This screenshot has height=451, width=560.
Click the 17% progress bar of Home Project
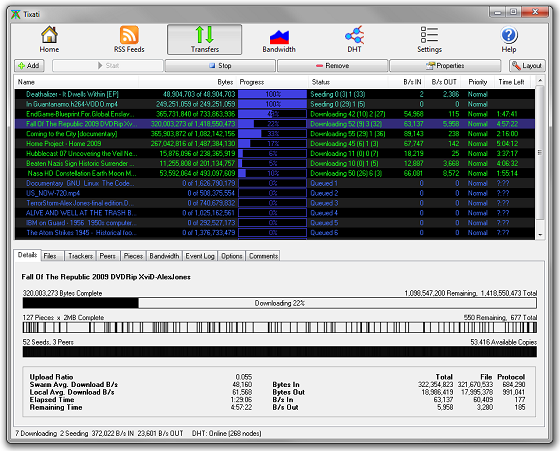(272, 144)
